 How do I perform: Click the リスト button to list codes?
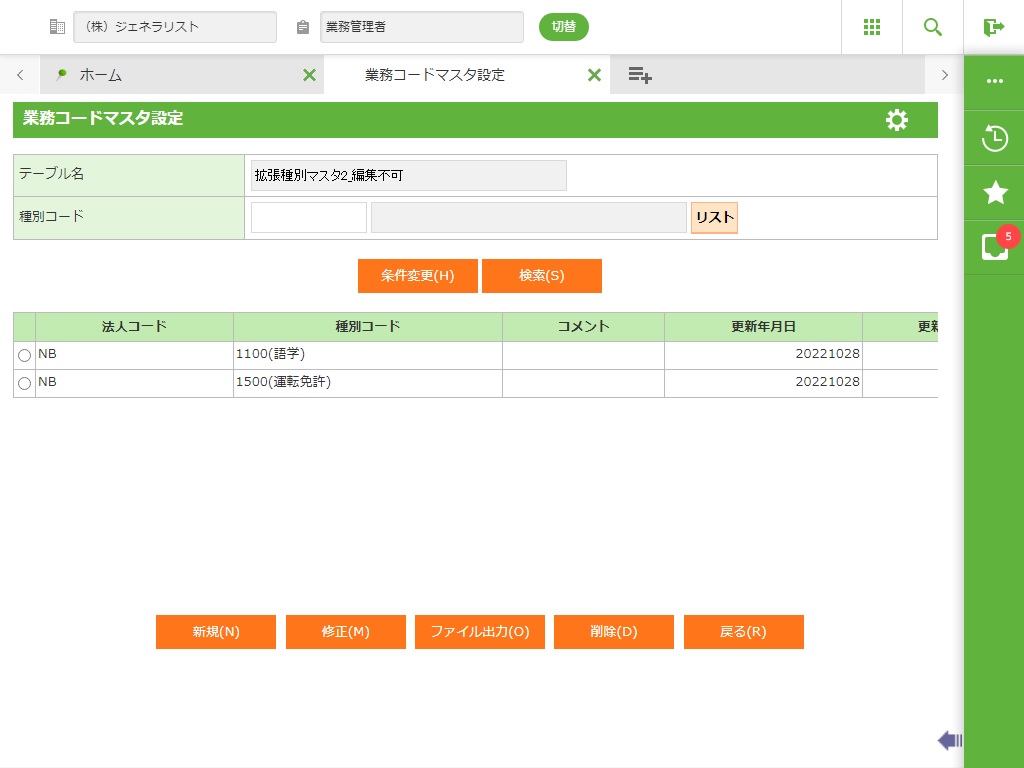coord(714,218)
